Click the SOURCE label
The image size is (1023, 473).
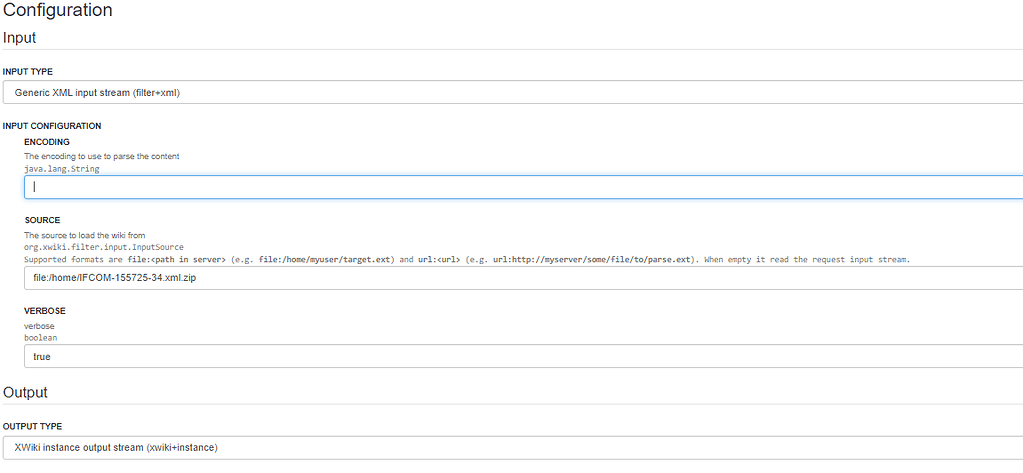pos(42,220)
